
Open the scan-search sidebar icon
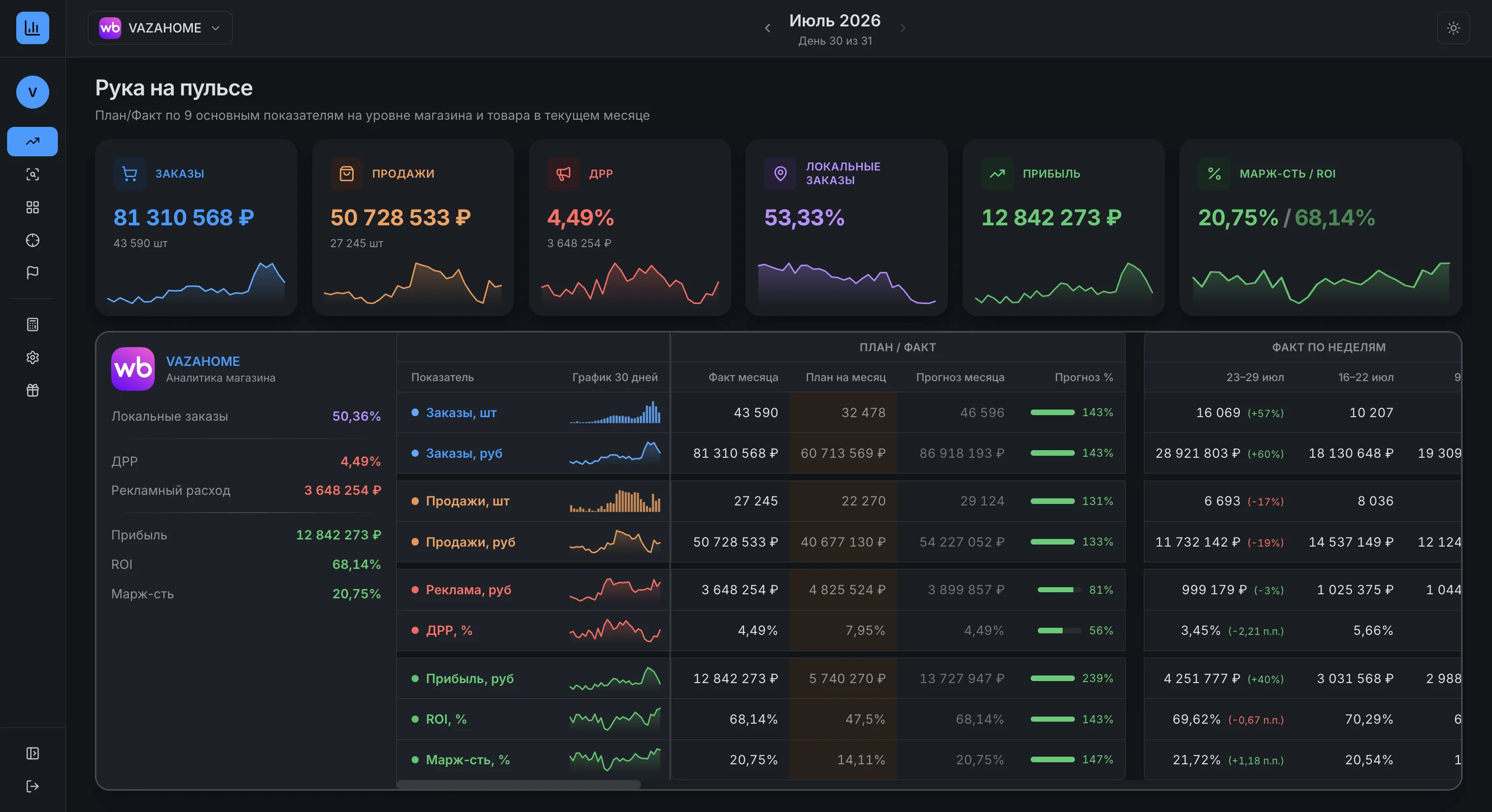32,175
